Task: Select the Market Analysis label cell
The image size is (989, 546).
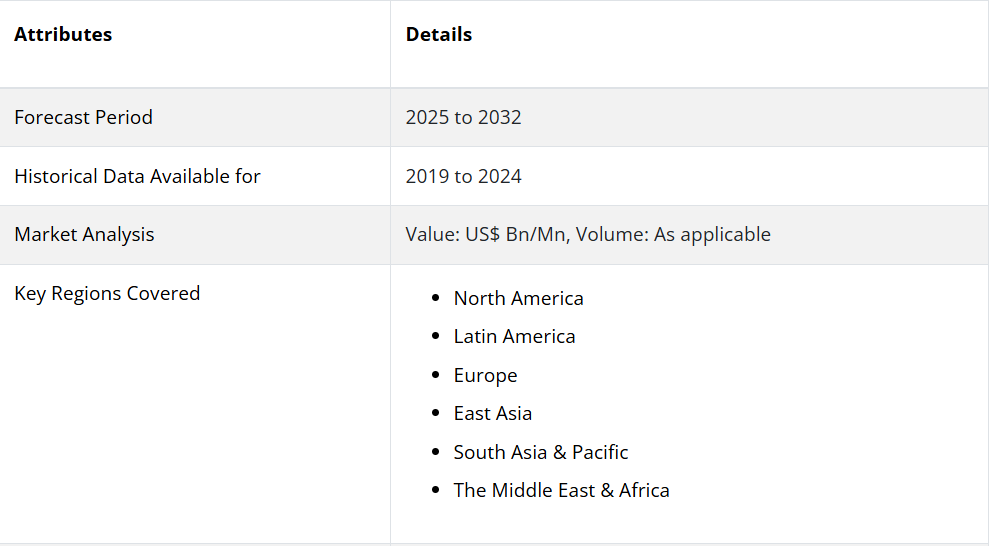Action: click(84, 235)
